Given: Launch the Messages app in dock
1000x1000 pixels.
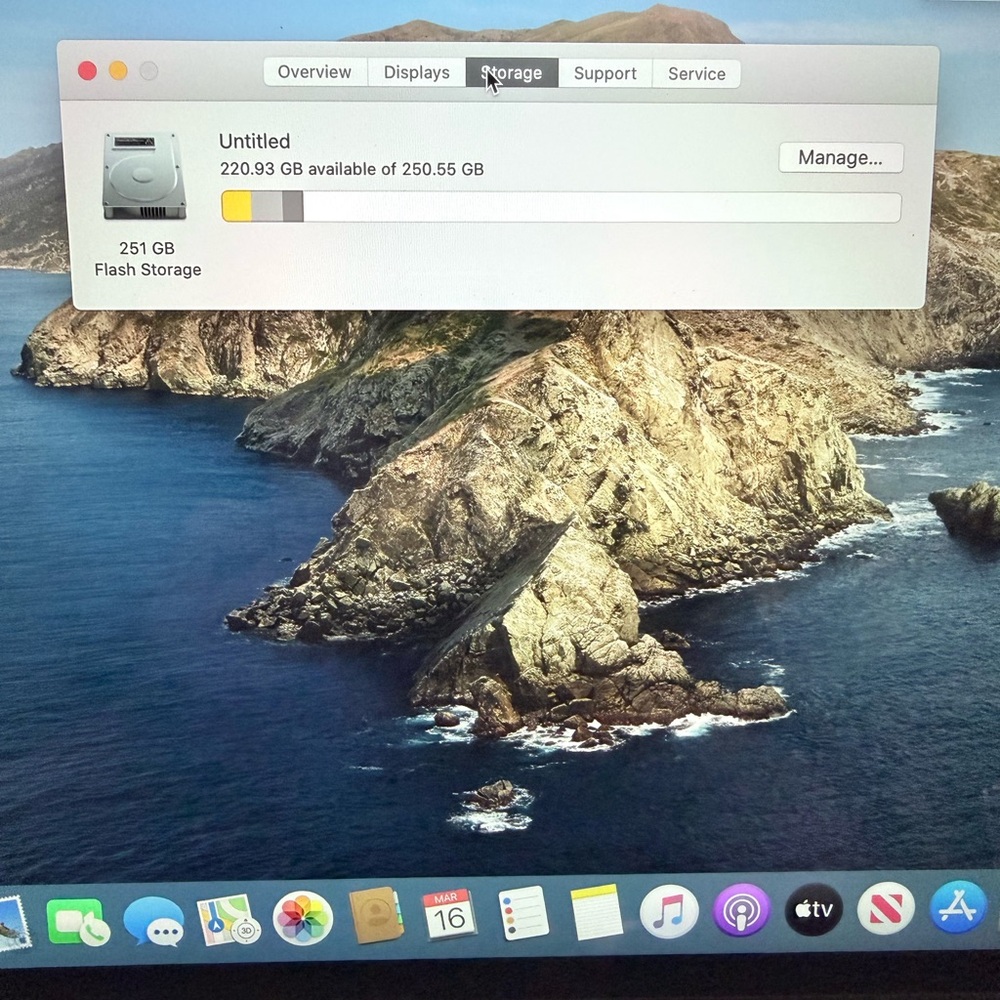Looking at the screenshot, I should tap(153, 921).
